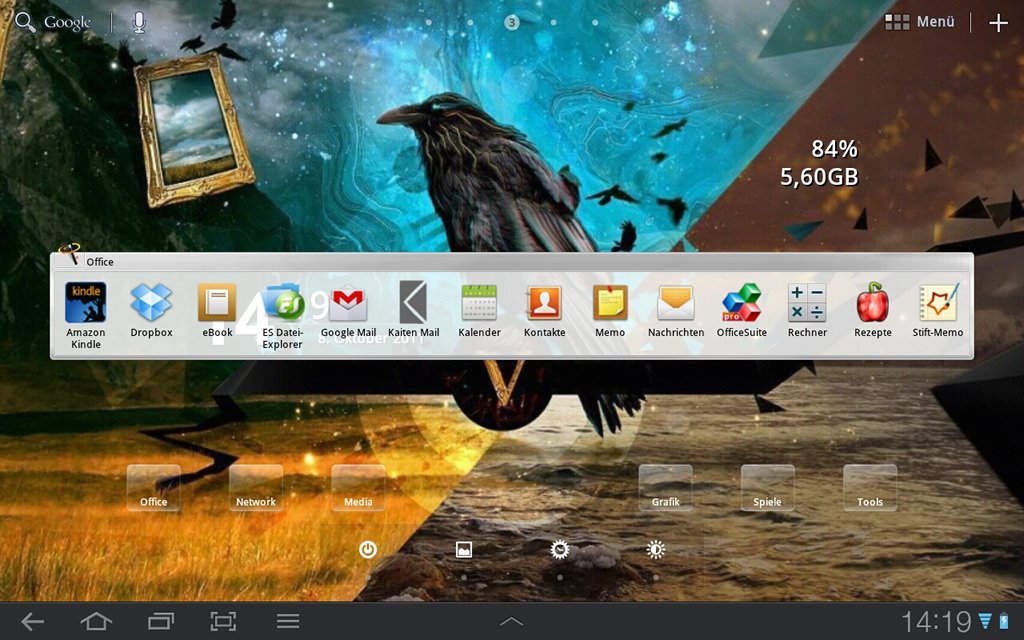The image size is (1024, 640).
Task: Tap the 84% 5,60GB storage widget
Action: [x=820, y=163]
